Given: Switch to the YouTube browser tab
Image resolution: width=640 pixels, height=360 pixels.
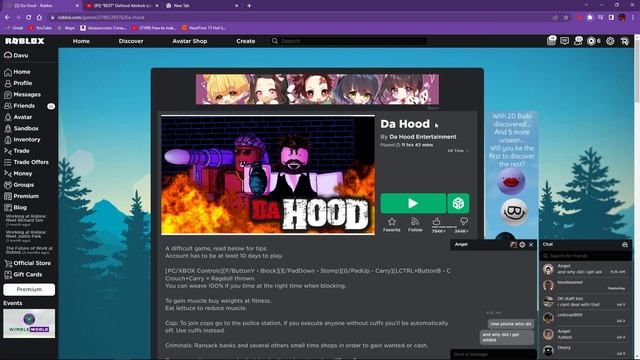Looking at the screenshot, I should pyautogui.click(x=122, y=6).
